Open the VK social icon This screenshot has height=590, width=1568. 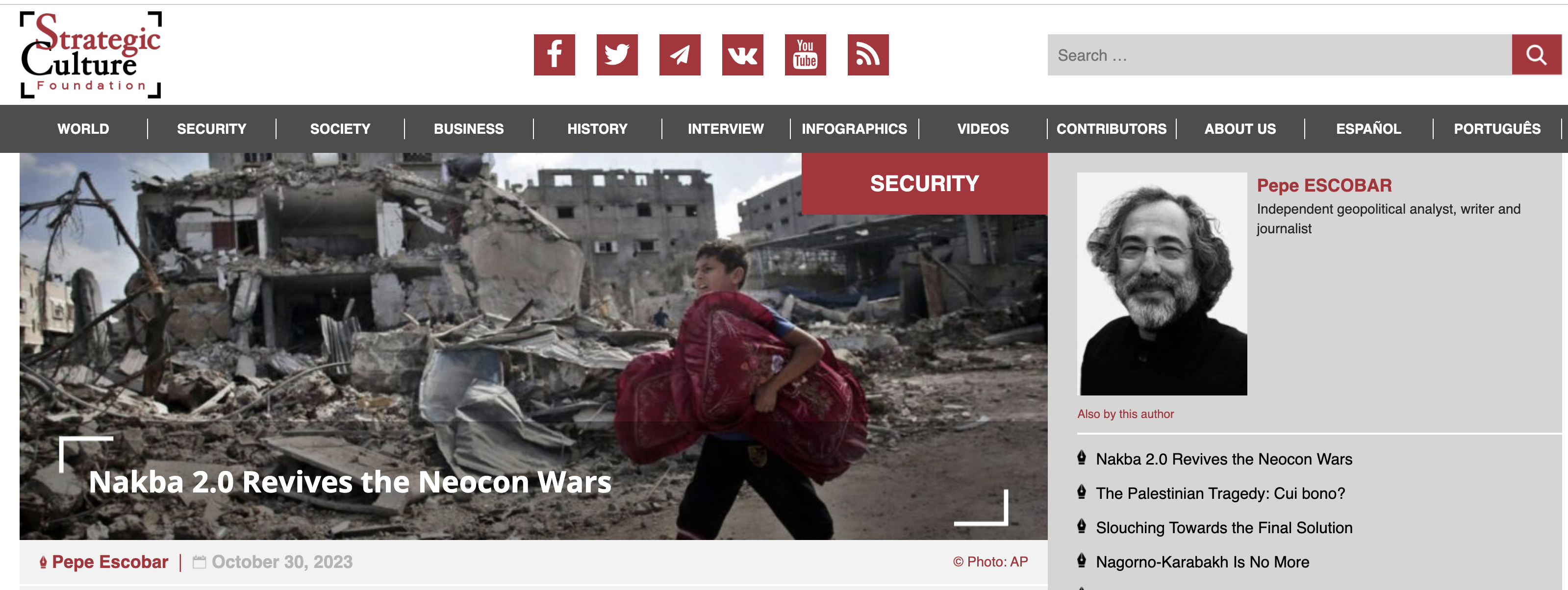pos(742,55)
